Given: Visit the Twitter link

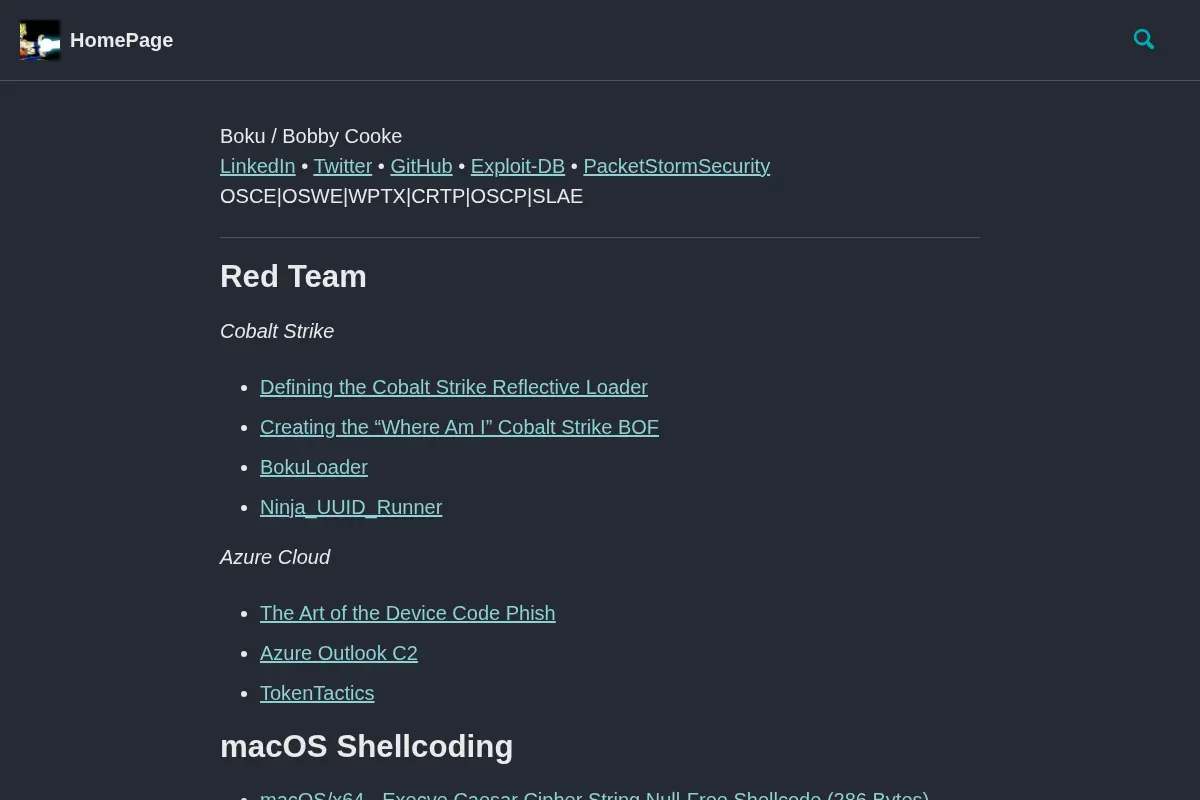Looking at the screenshot, I should tap(343, 166).
